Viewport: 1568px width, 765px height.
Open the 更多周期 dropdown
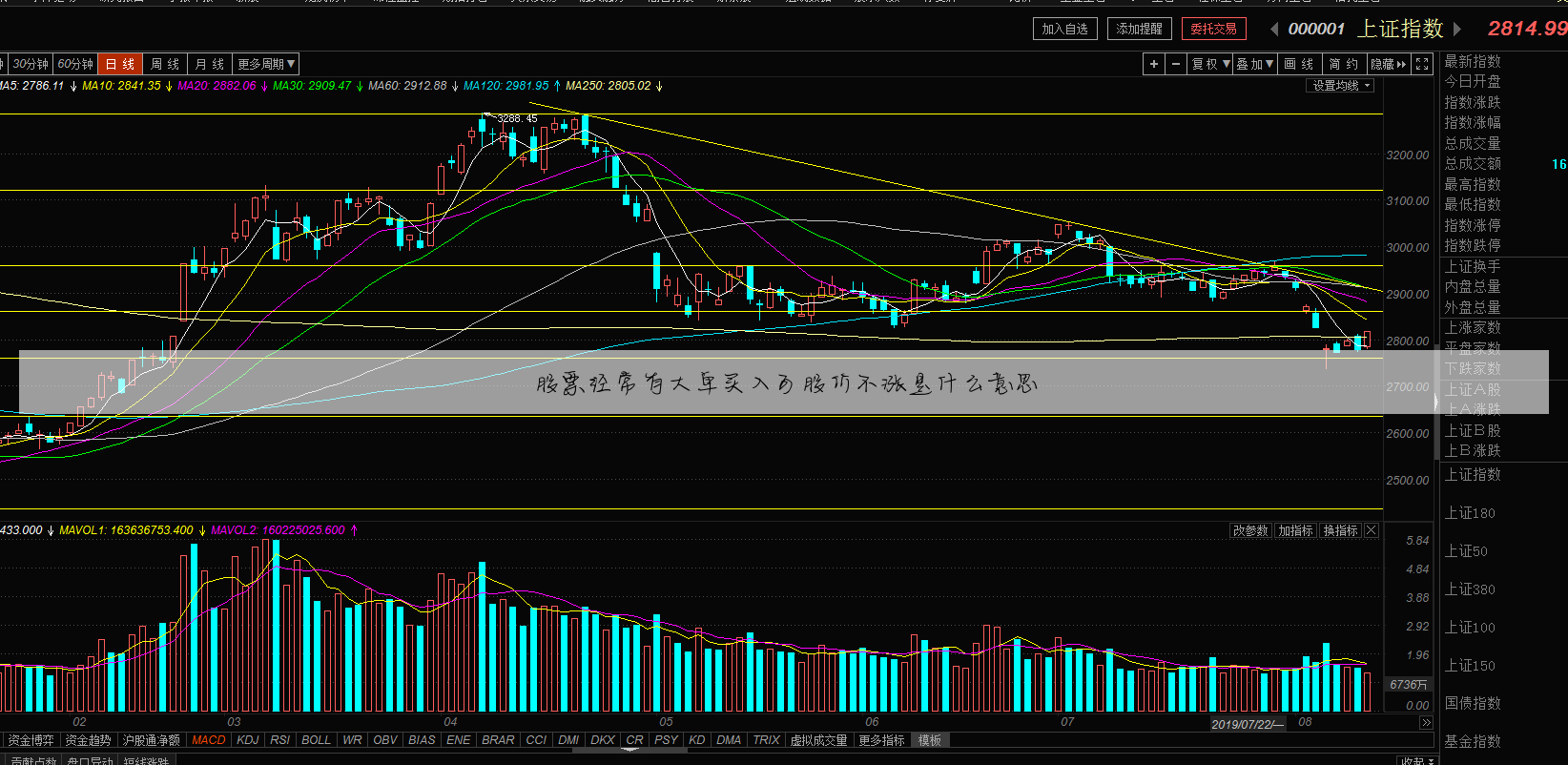click(x=267, y=64)
